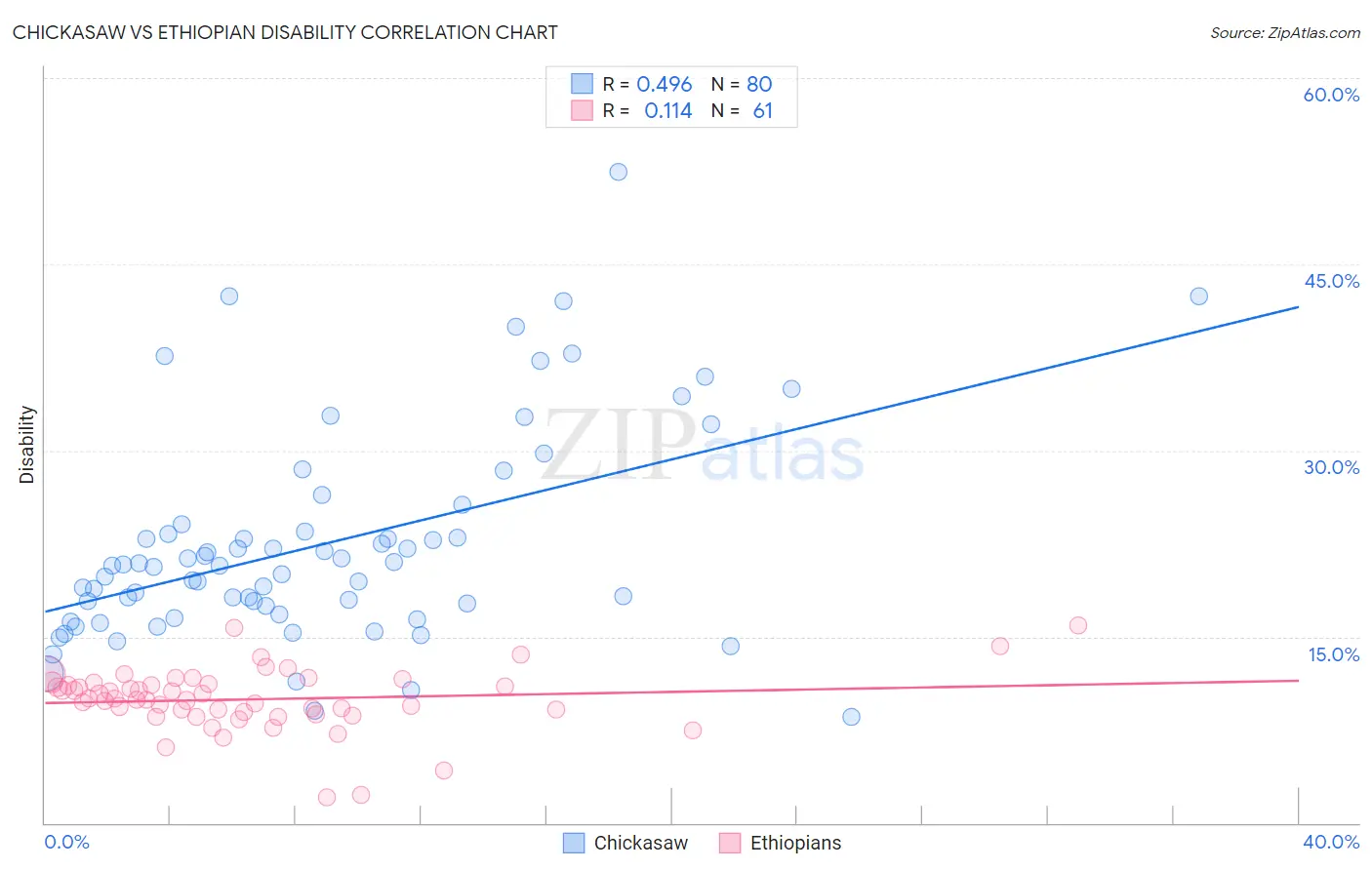Open the ZipAtlas.com source link
This screenshot has width=1372, height=870.
(x=1285, y=32)
